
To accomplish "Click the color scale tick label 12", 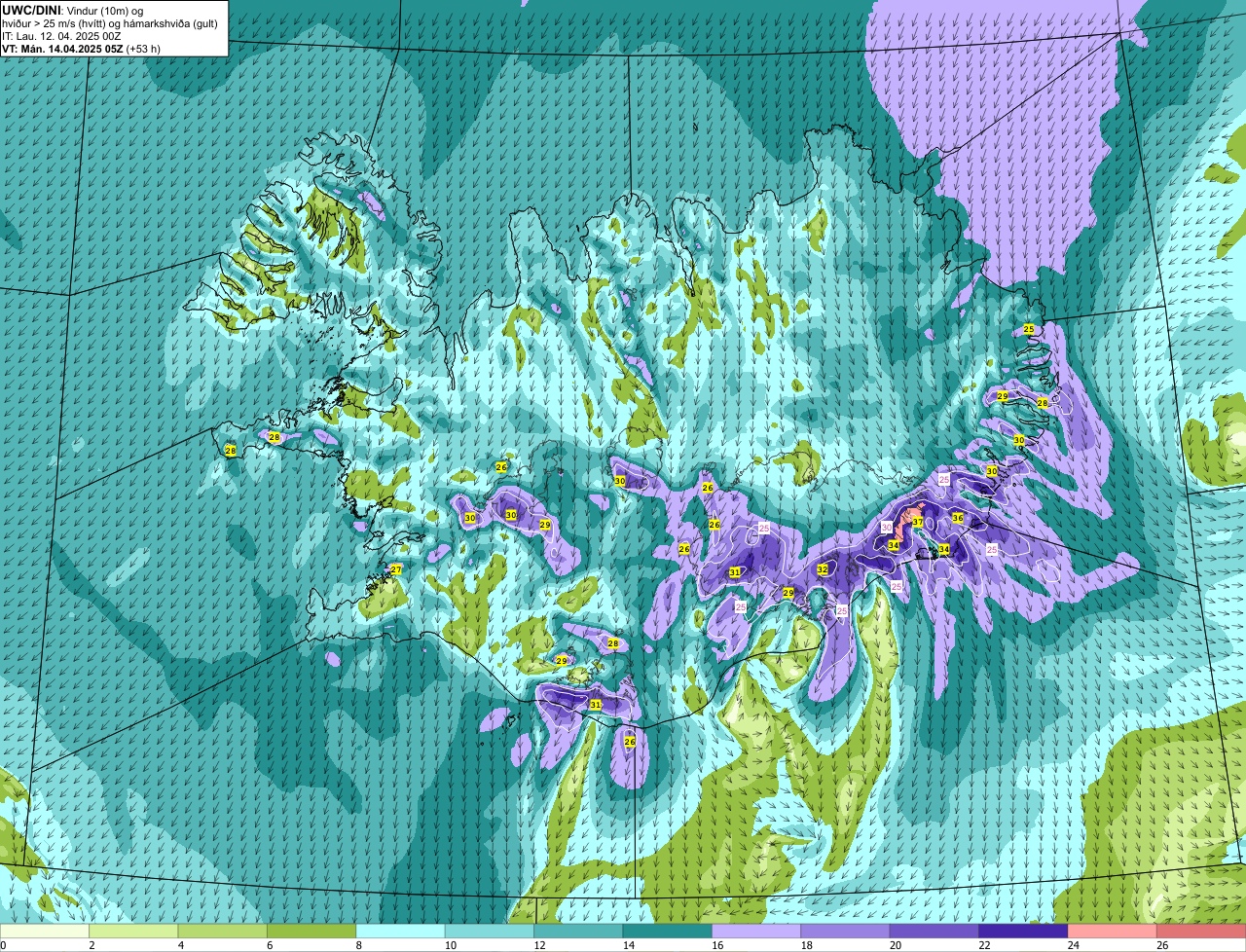I will pyautogui.click(x=539, y=945).
